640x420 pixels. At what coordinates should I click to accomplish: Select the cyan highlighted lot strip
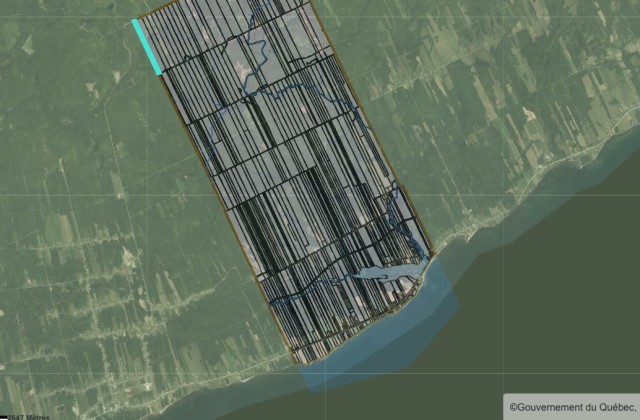147,47
